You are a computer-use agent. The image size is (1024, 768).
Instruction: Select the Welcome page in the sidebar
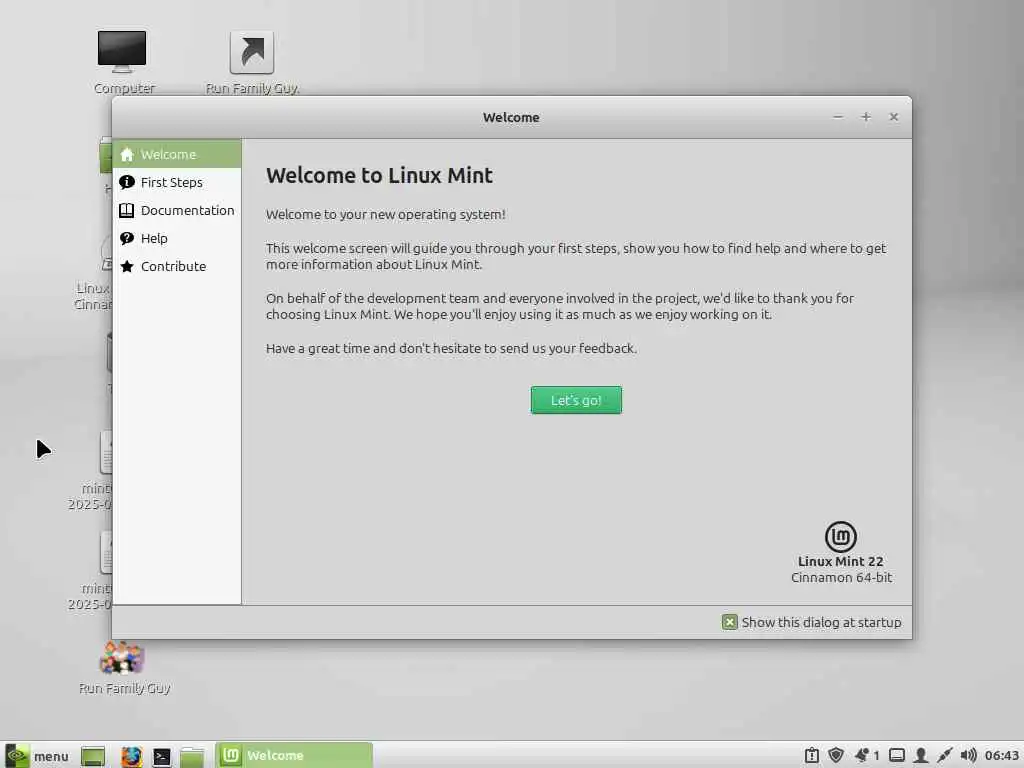click(177, 154)
